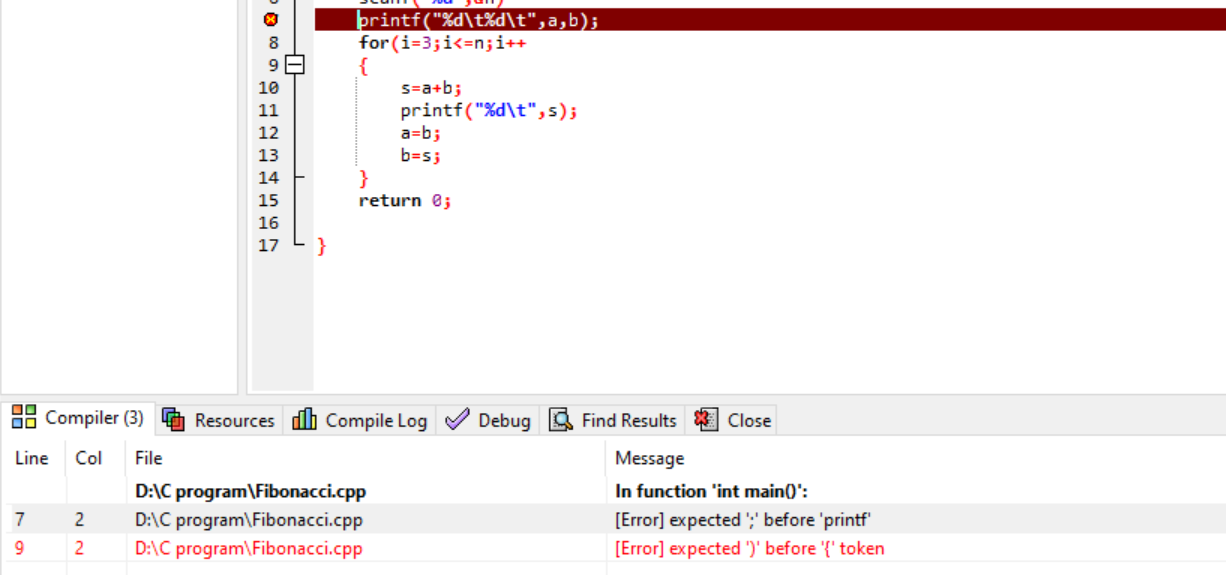Screen dimensions: 1226x575
Task: Collapse the code fold box at line 9
Action: 294,65
